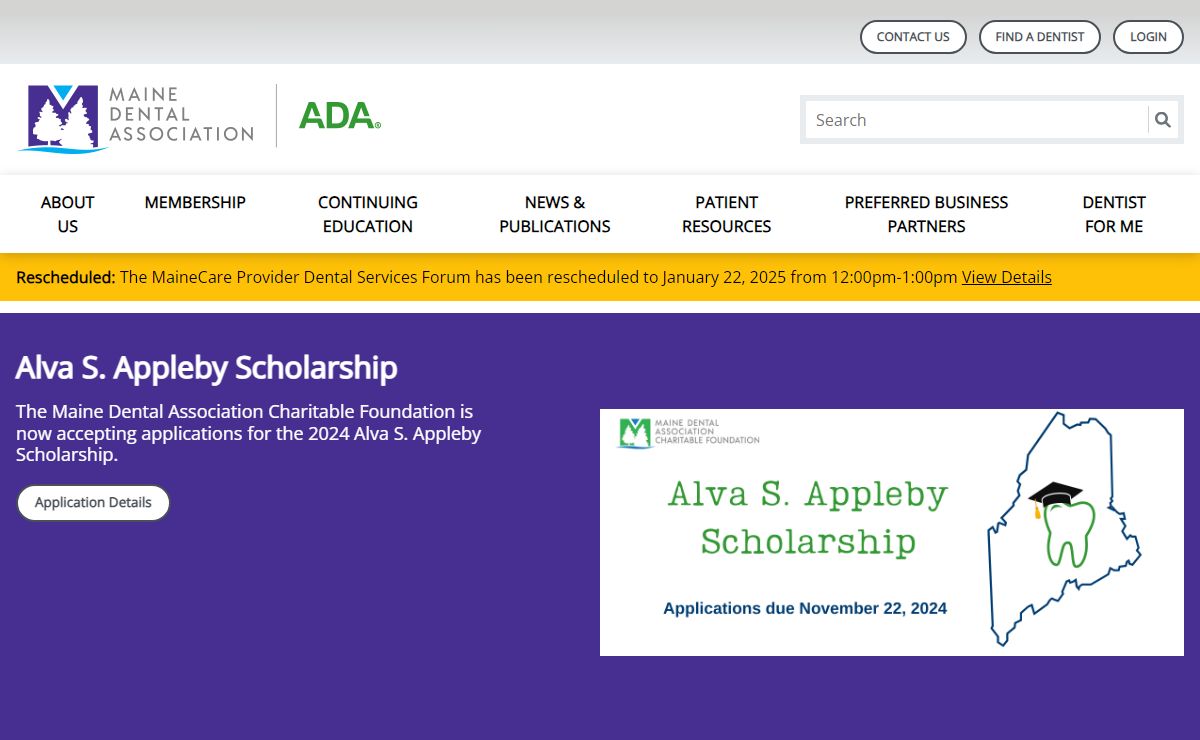
Task: Click the Alva S. Appleby Scholarship banner image
Action: click(x=892, y=532)
